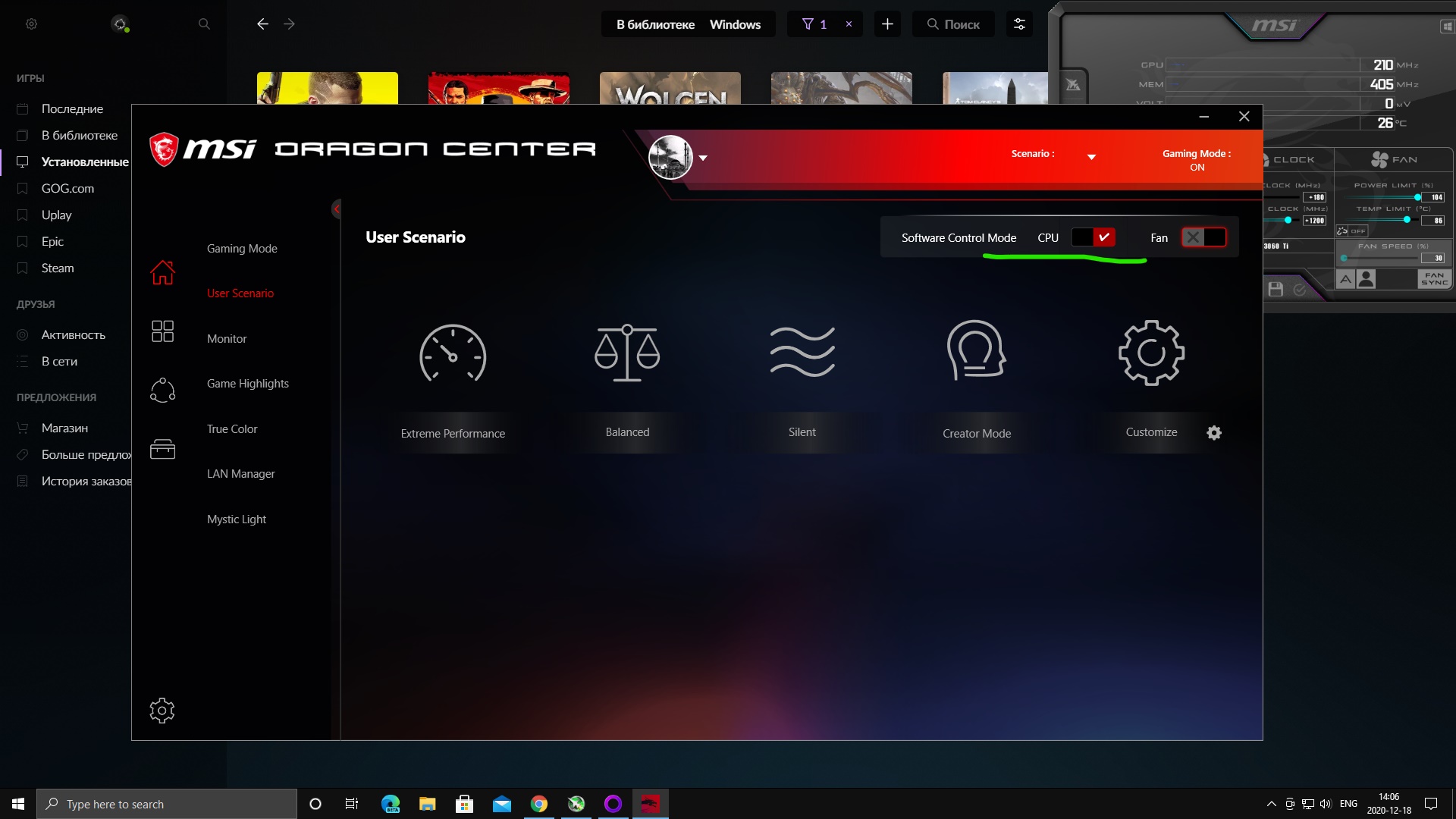The image size is (1456, 819).
Task: Enable the Fan software control switch
Action: (1203, 237)
